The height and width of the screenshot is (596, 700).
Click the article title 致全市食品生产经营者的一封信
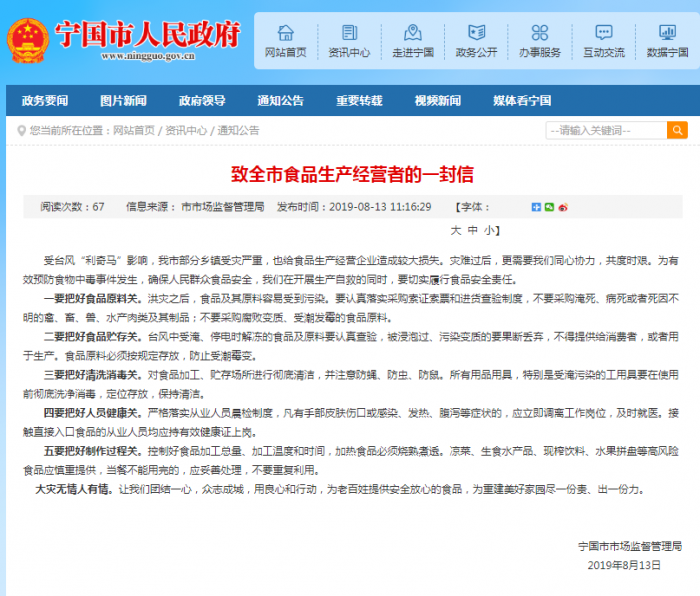tap(352, 174)
